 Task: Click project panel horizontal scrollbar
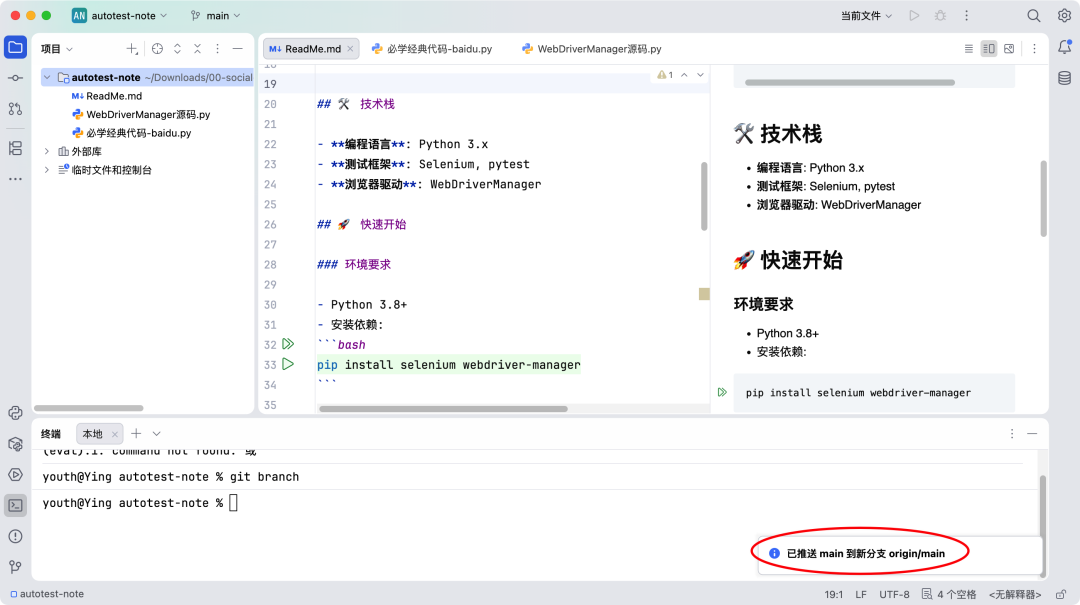coord(88,408)
